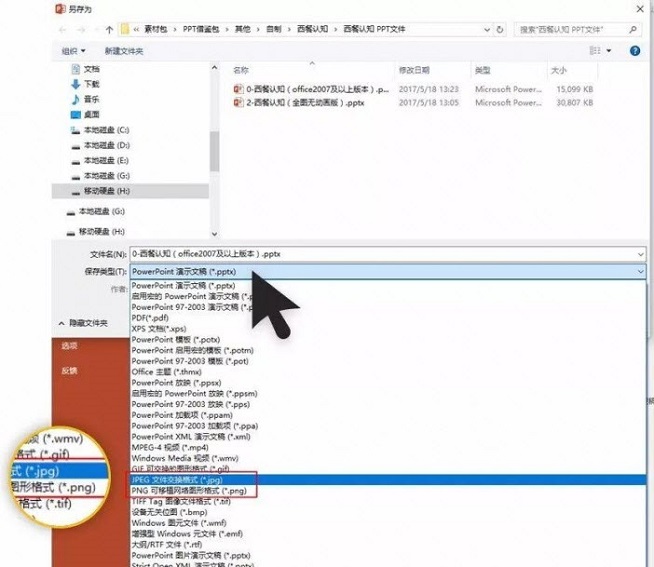This screenshot has width=654, height=567.
Task: Open view options dropdown arrow
Action: pyautogui.click(x=609, y=51)
